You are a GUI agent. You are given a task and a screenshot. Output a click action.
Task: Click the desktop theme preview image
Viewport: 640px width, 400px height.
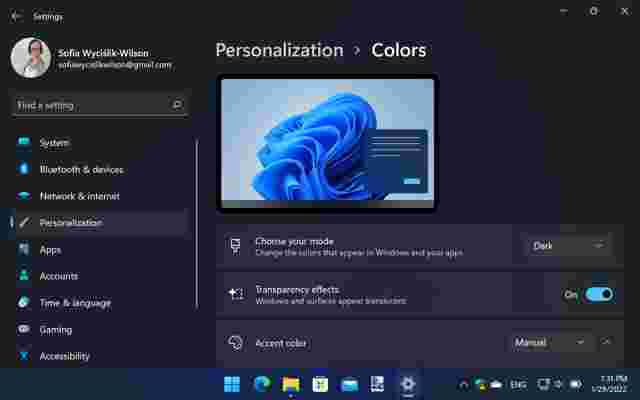point(327,143)
